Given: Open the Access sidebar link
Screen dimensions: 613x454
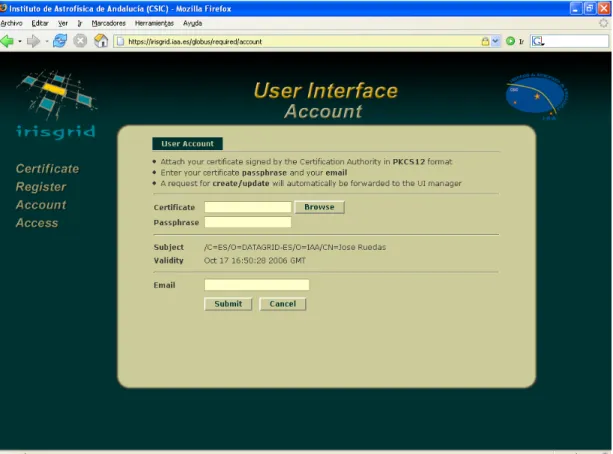Looking at the screenshot, I should pyautogui.click(x=37, y=223).
